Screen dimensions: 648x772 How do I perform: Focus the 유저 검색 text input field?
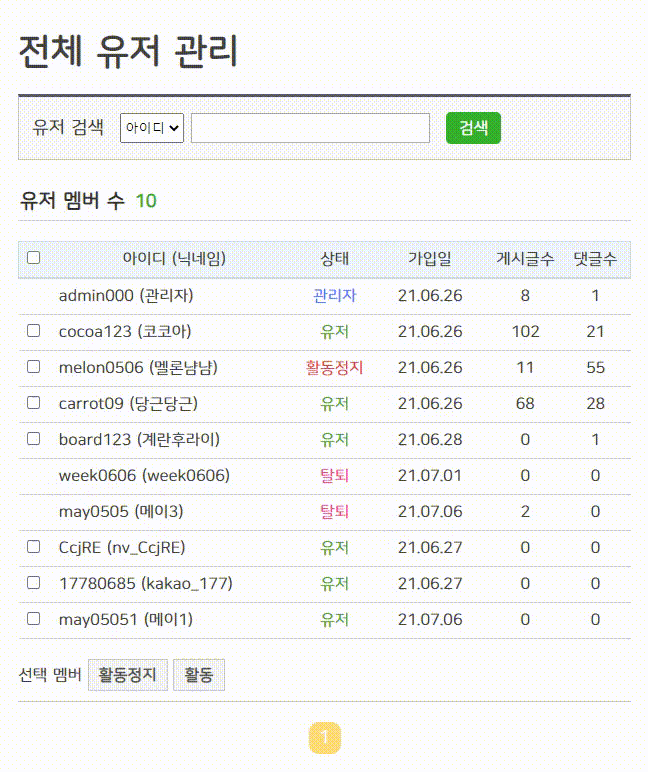pos(310,128)
